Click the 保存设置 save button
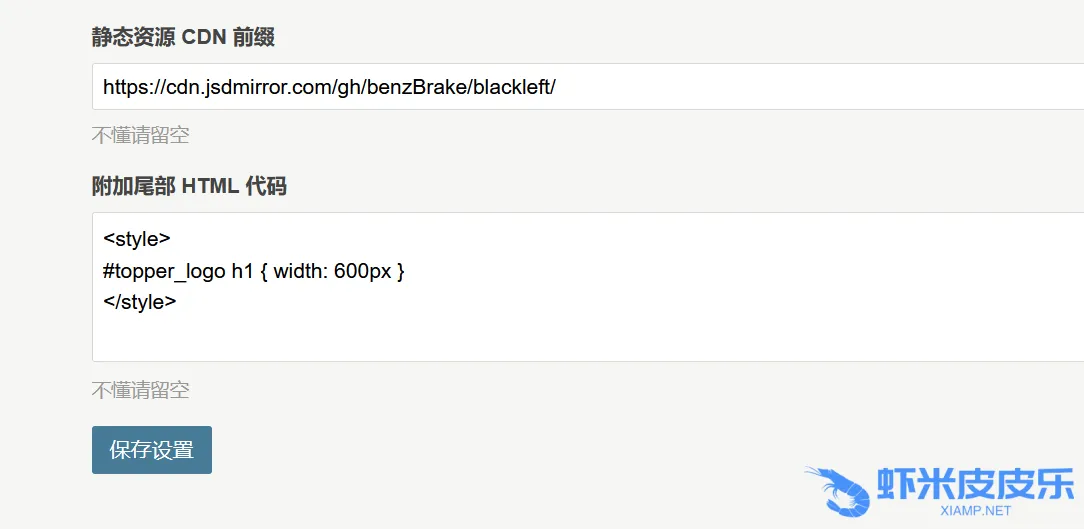Viewport: 1084px width, 529px height. coord(152,450)
